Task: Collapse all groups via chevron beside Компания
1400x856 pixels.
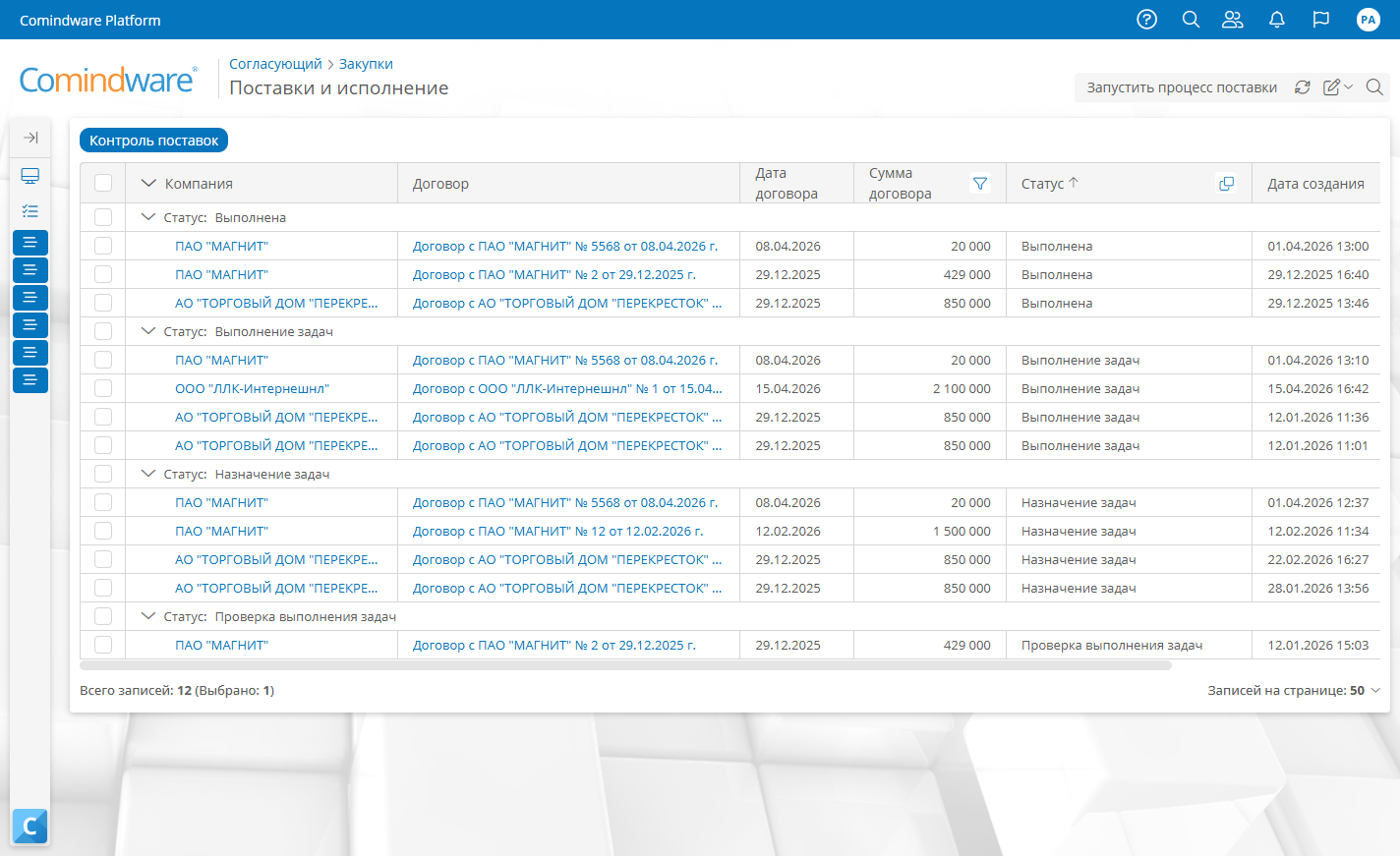Action: pos(148,183)
